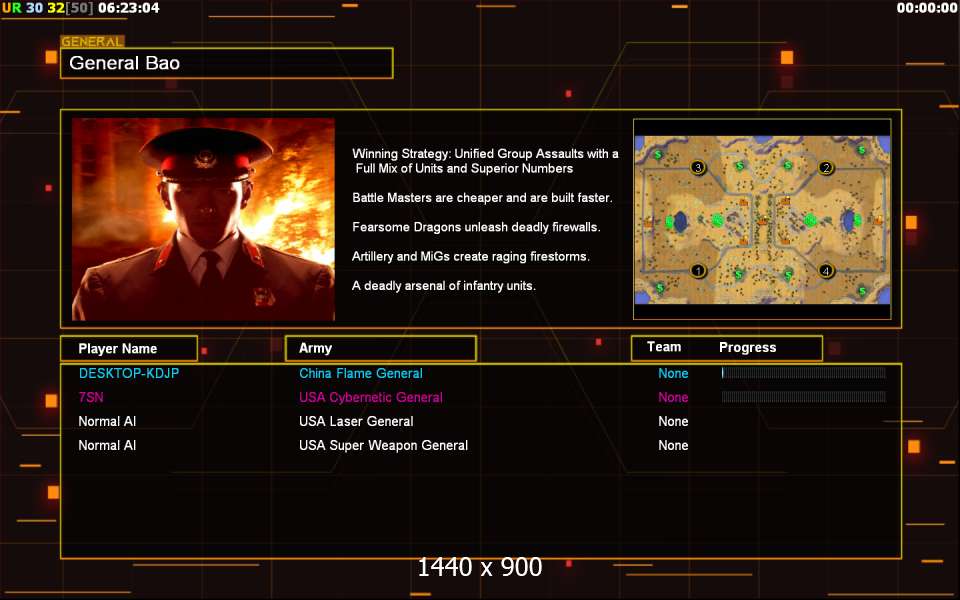This screenshot has width=960, height=600.
Task: Click the Artillery and MiGs firestorms line
Action: [x=471, y=257]
